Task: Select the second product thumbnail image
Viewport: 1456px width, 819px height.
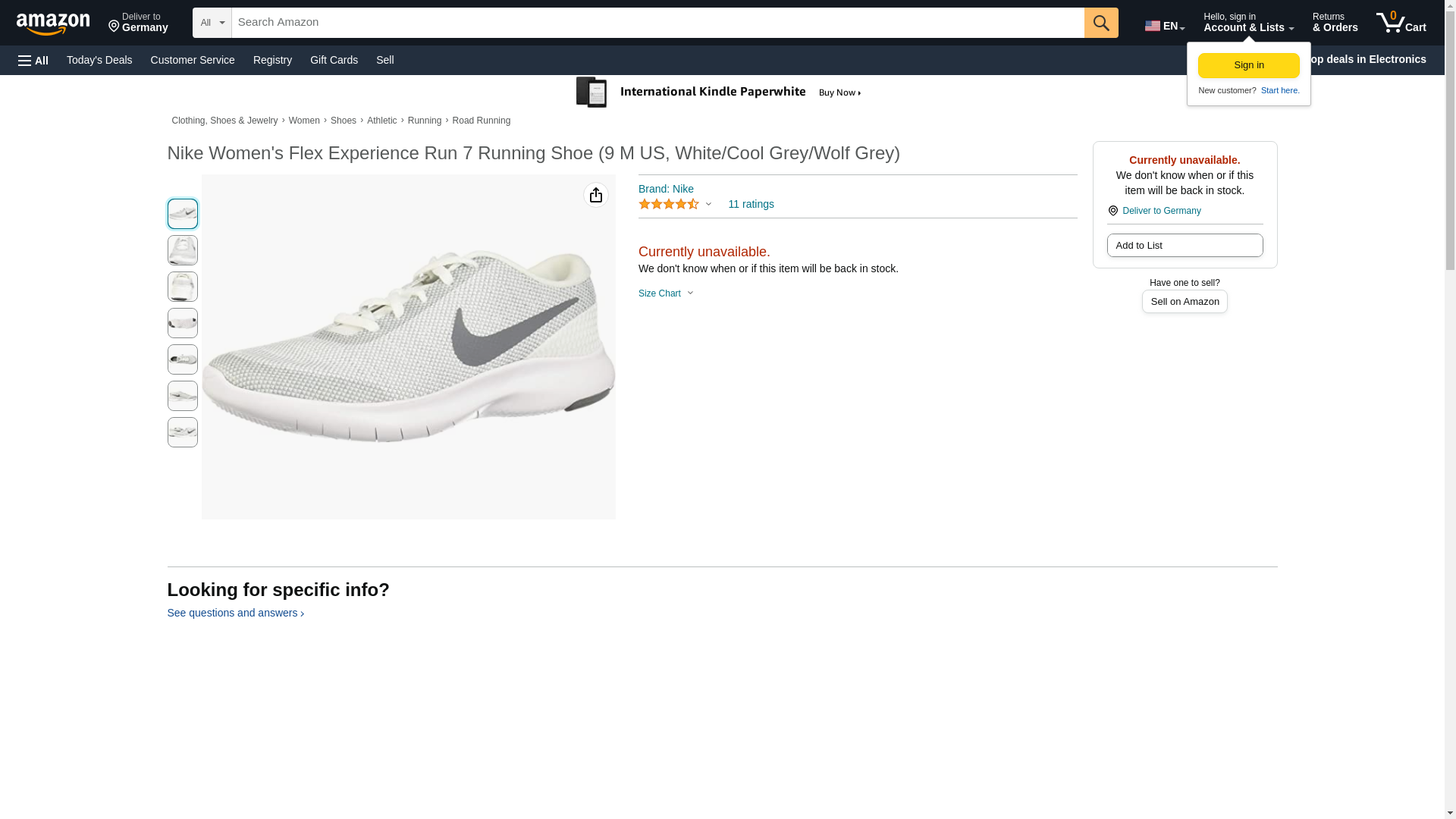Action: click(x=183, y=250)
